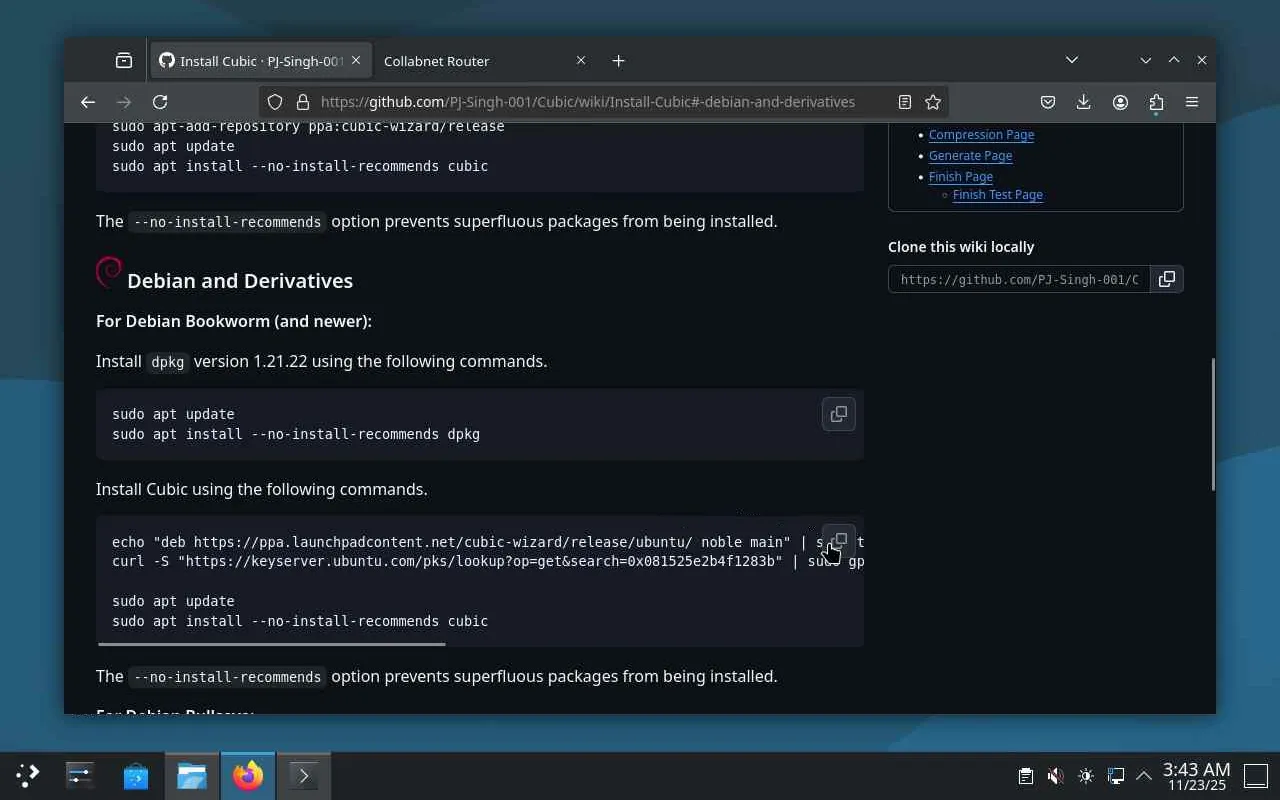1280x800 pixels.
Task: Open the KDE application launcher
Action: pos(28,775)
